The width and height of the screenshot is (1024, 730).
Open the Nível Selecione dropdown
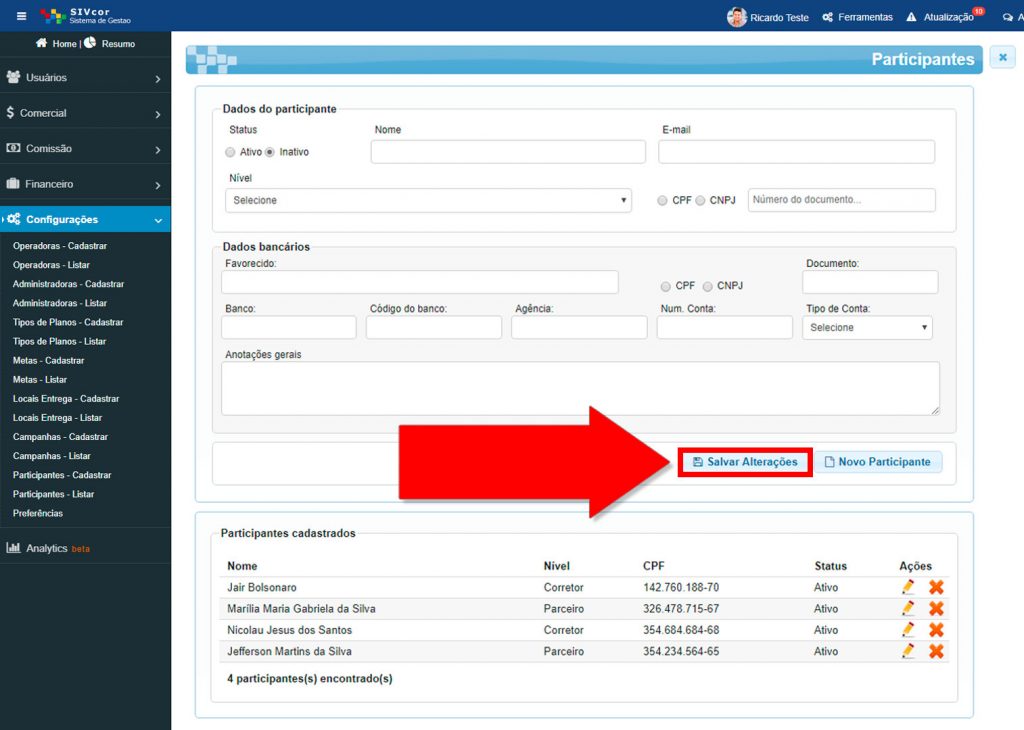[x=428, y=200]
